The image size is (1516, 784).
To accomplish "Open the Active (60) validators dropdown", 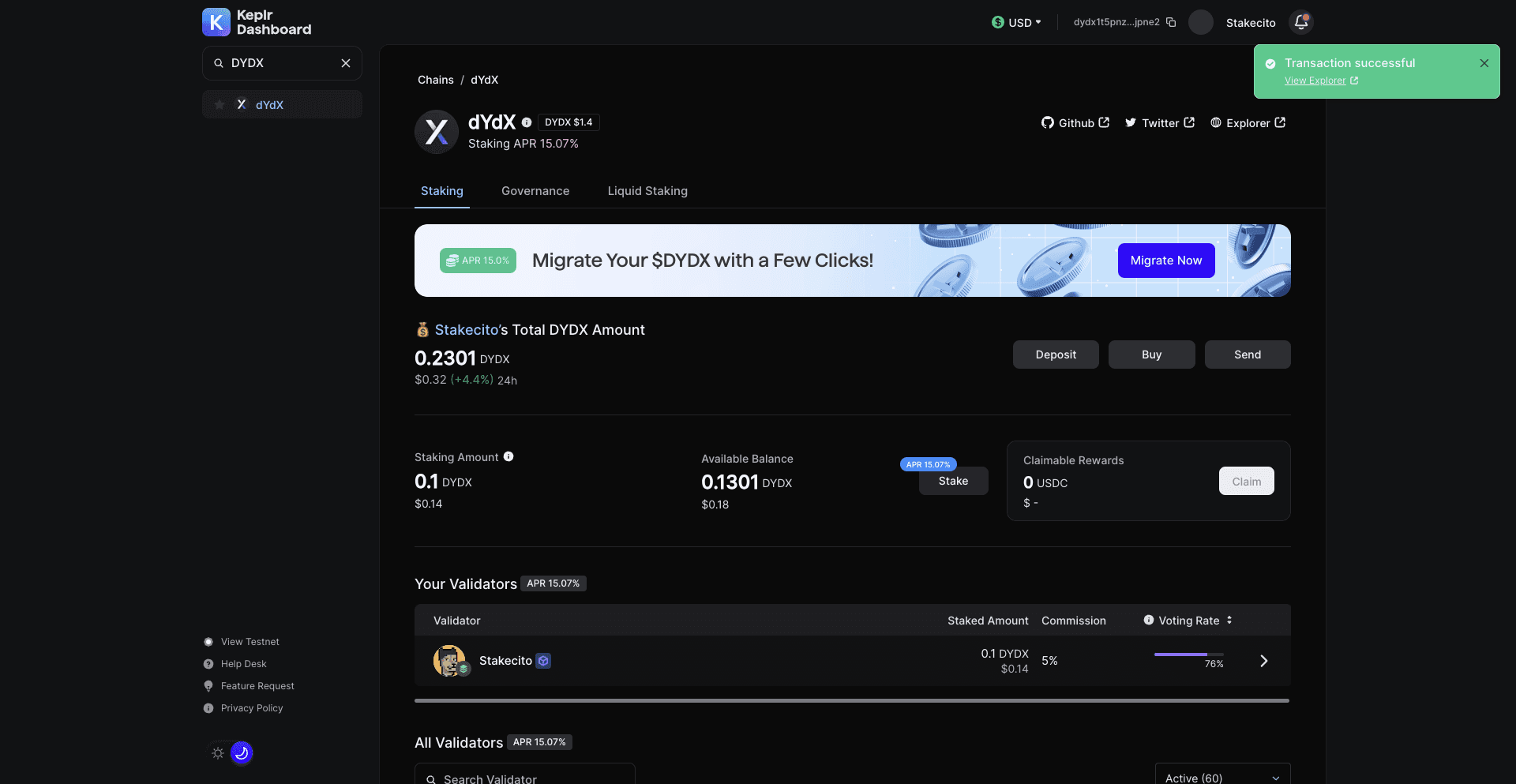I will point(1221,777).
